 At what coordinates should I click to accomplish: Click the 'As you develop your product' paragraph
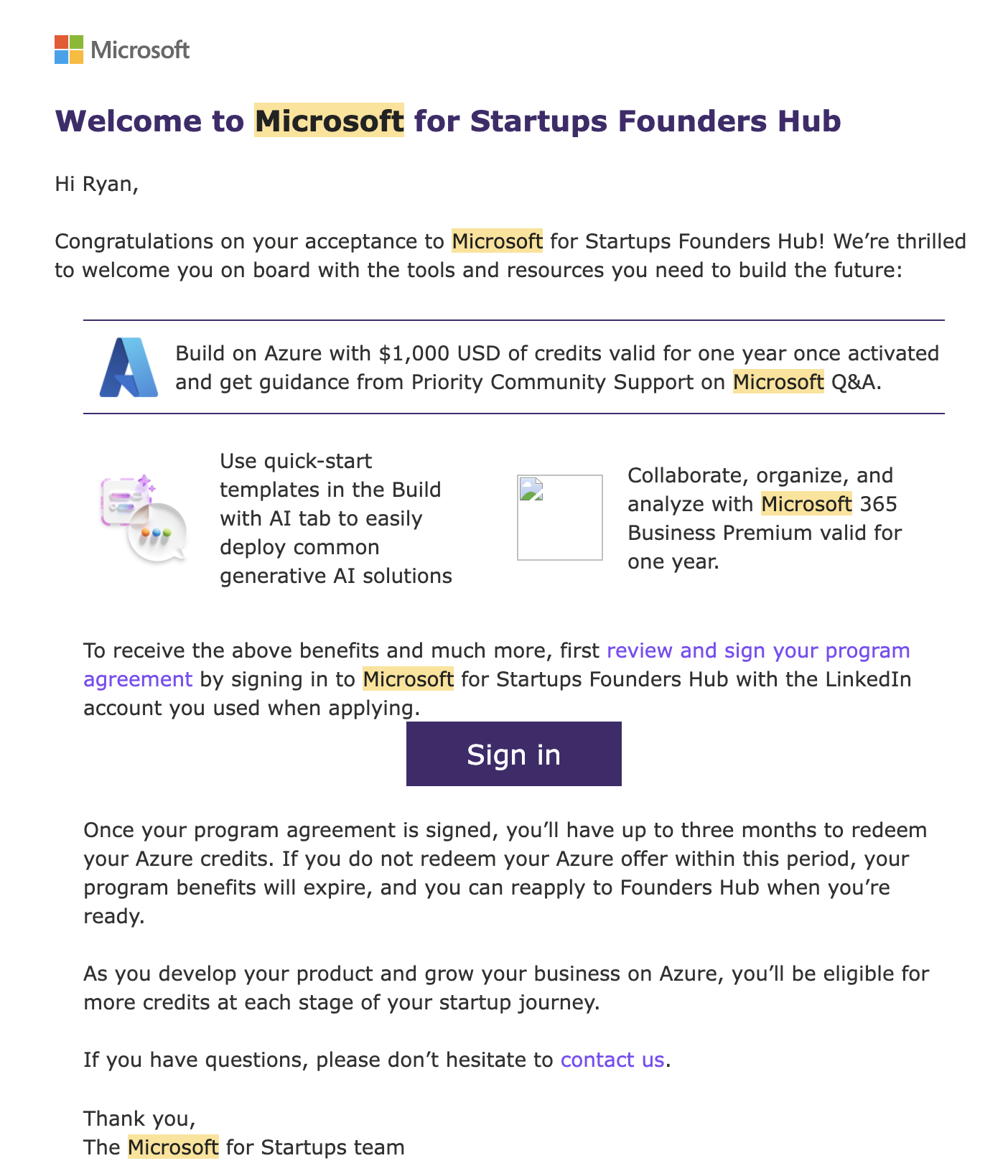(505, 988)
